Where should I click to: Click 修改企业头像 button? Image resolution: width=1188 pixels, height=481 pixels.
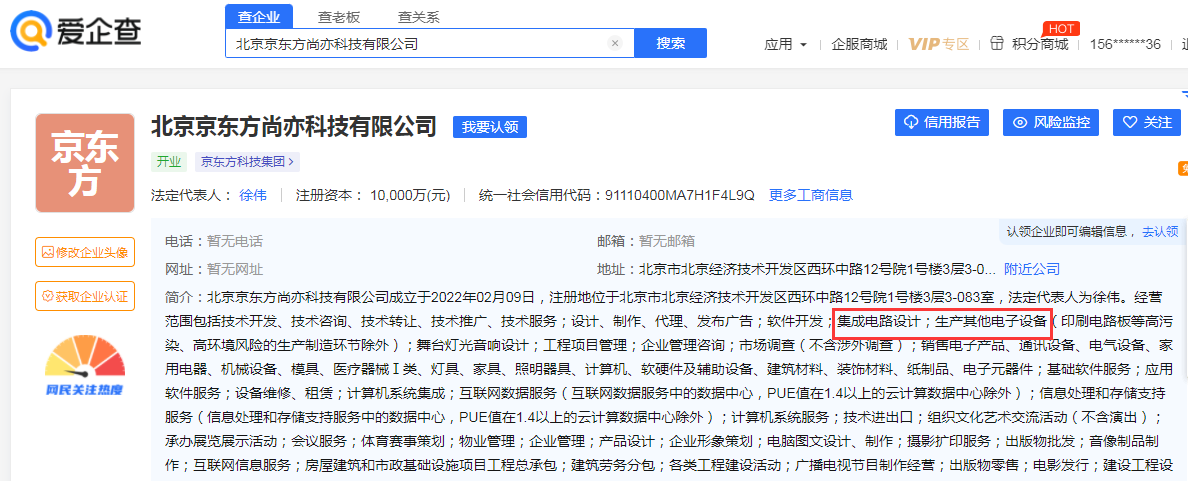(85, 252)
